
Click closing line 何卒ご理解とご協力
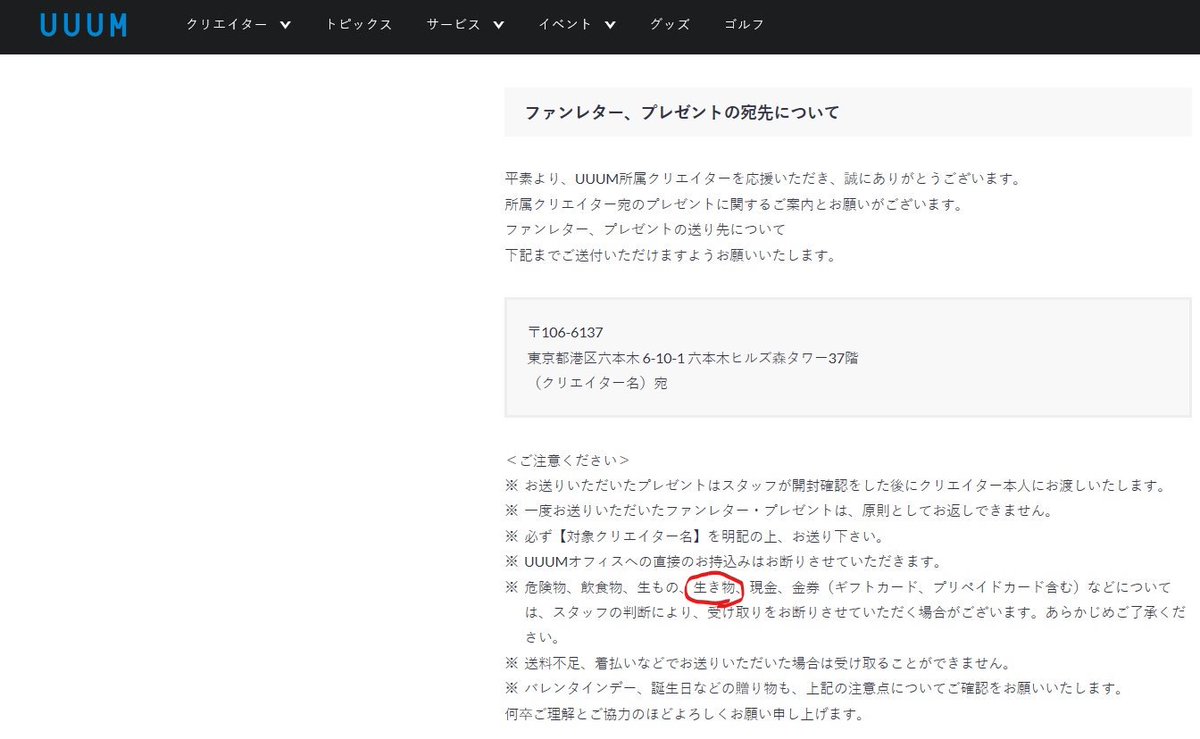point(685,714)
